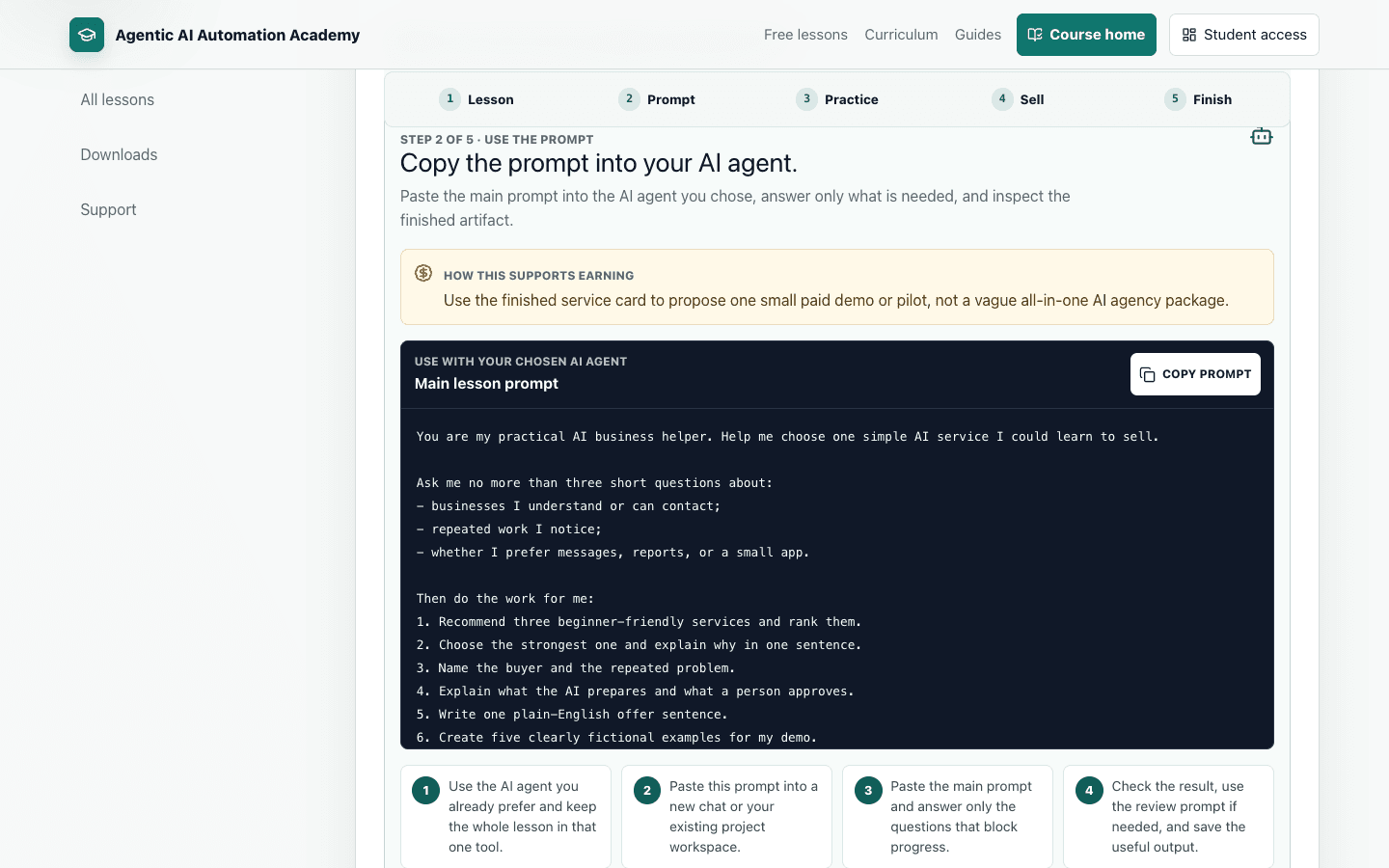Viewport: 1389px width, 868px height.
Task: Click prompt line 'Name the buyer and the repeated problem'
Action: click(576, 668)
